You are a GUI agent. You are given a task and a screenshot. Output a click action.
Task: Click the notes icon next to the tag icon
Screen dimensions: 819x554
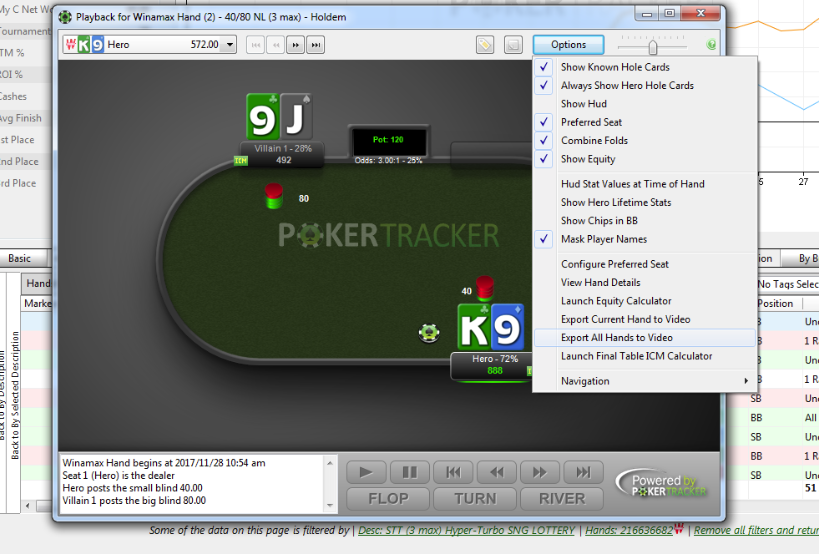[x=513, y=44]
